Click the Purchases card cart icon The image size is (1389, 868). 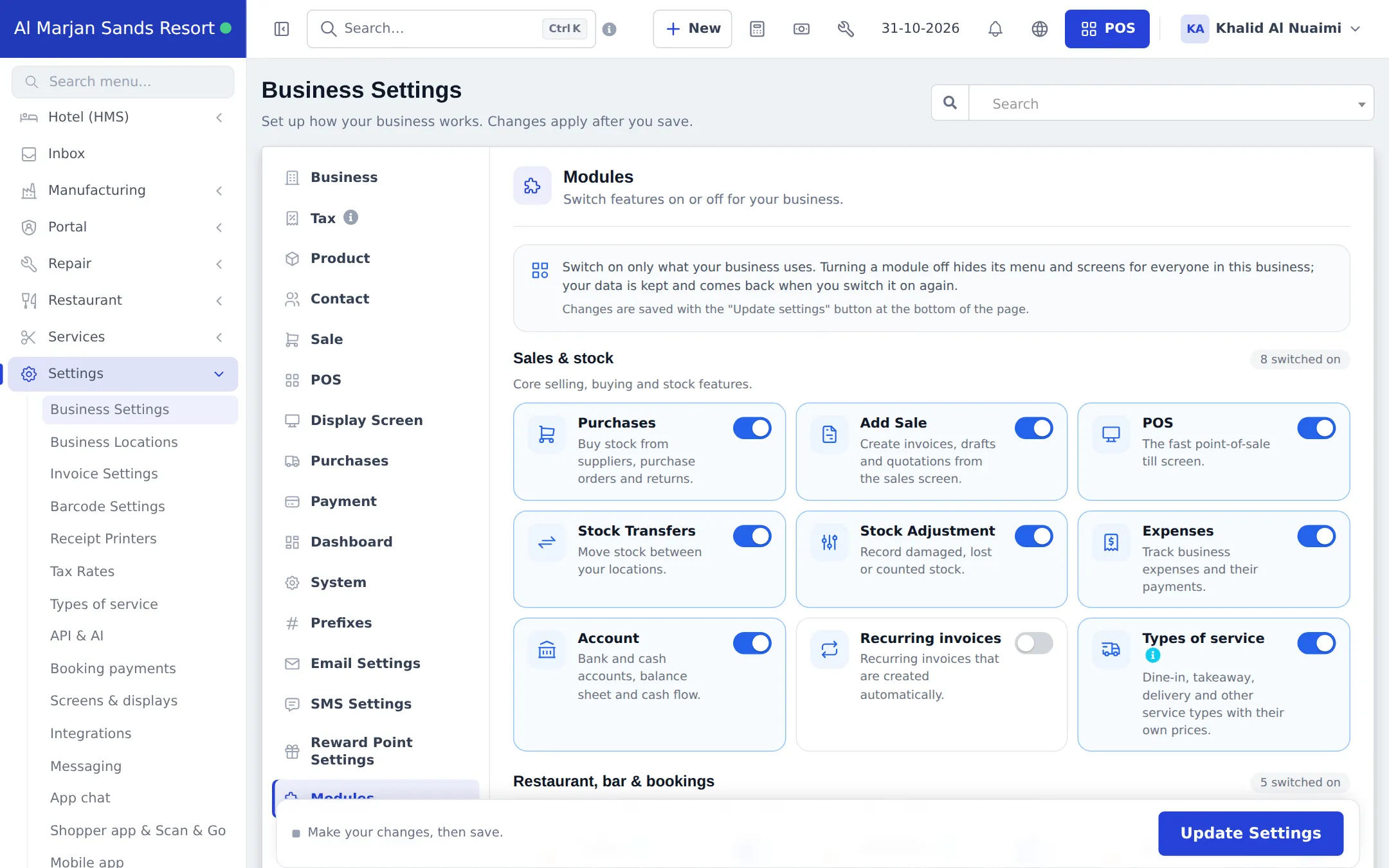547,435
